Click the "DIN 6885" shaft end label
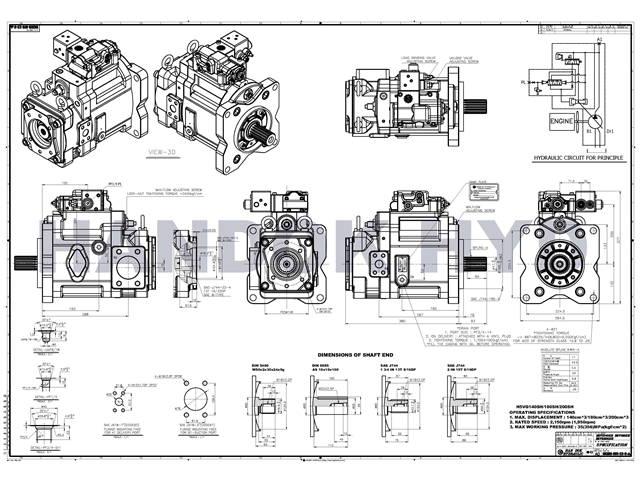This screenshot has width=640, height=480. coord(320,365)
